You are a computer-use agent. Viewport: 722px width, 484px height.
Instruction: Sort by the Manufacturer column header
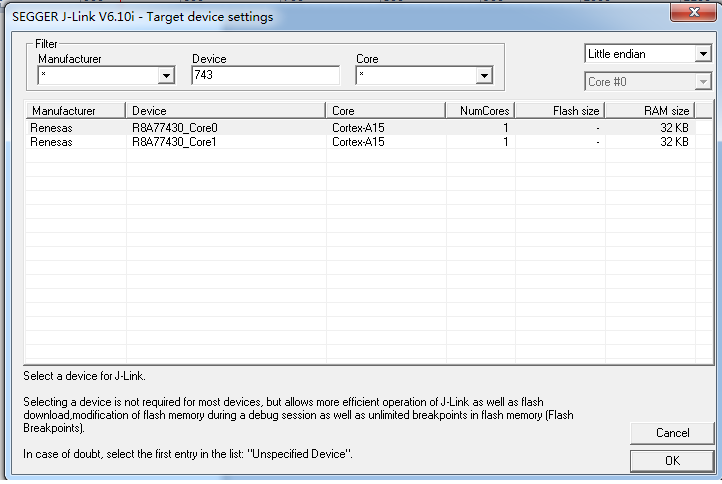point(75,111)
